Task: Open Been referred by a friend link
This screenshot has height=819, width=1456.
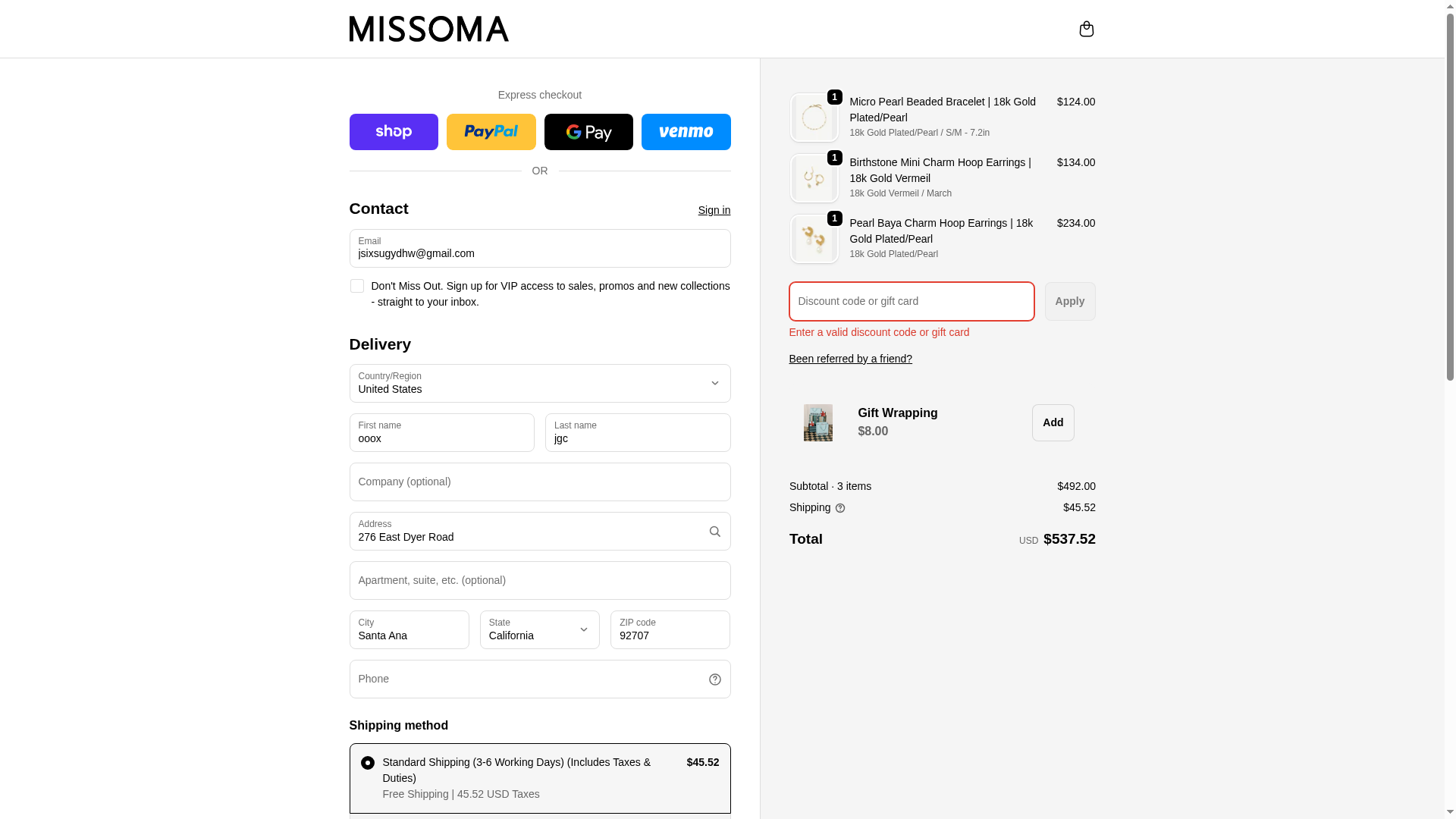Action: [850, 359]
